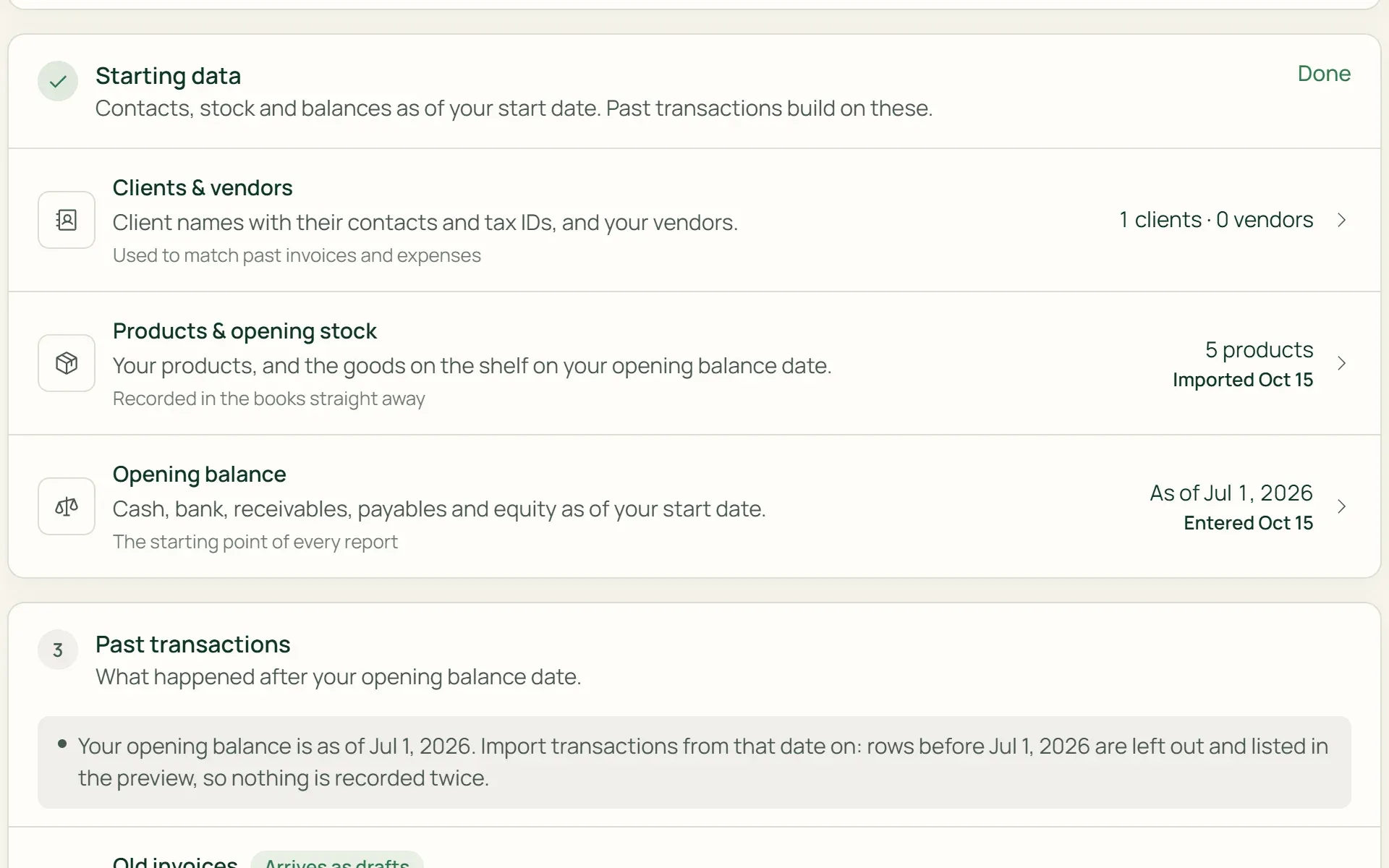Click 'The starting point of every report'

255,542
